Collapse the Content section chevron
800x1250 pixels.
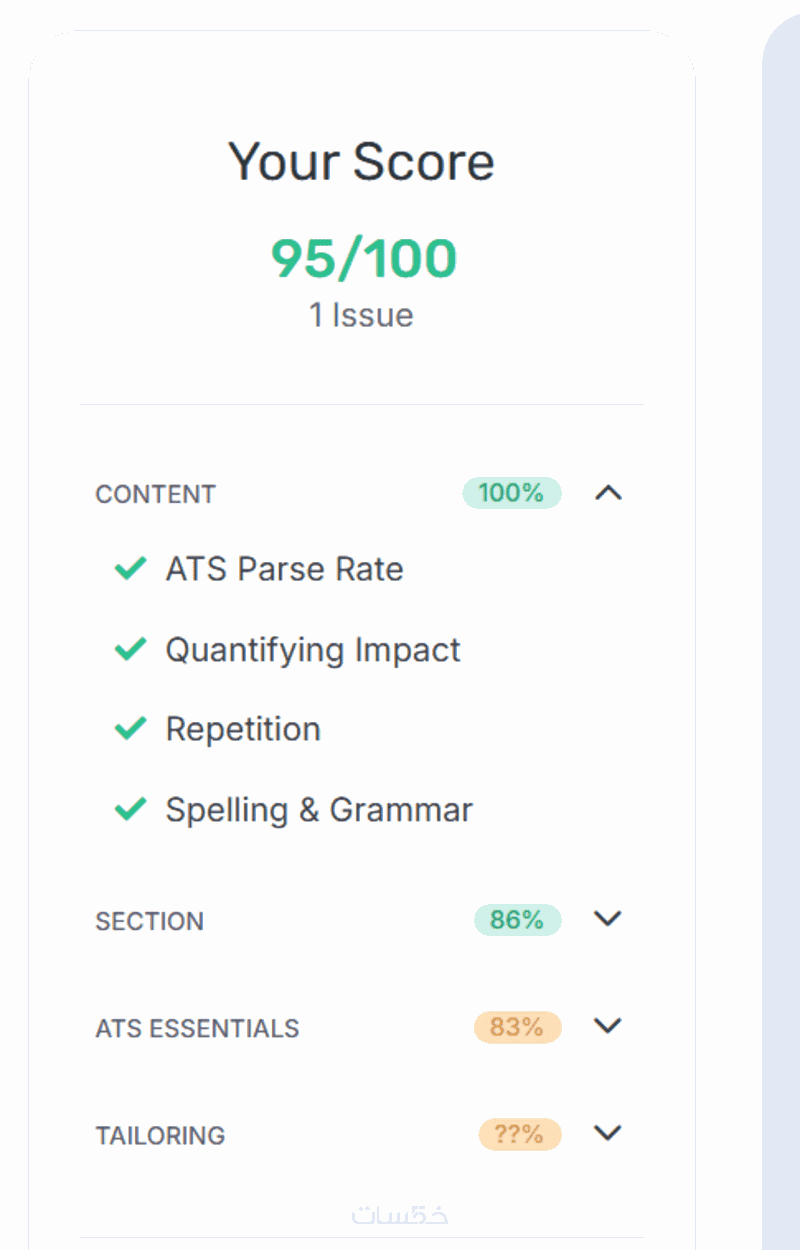[x=608, y=493]
